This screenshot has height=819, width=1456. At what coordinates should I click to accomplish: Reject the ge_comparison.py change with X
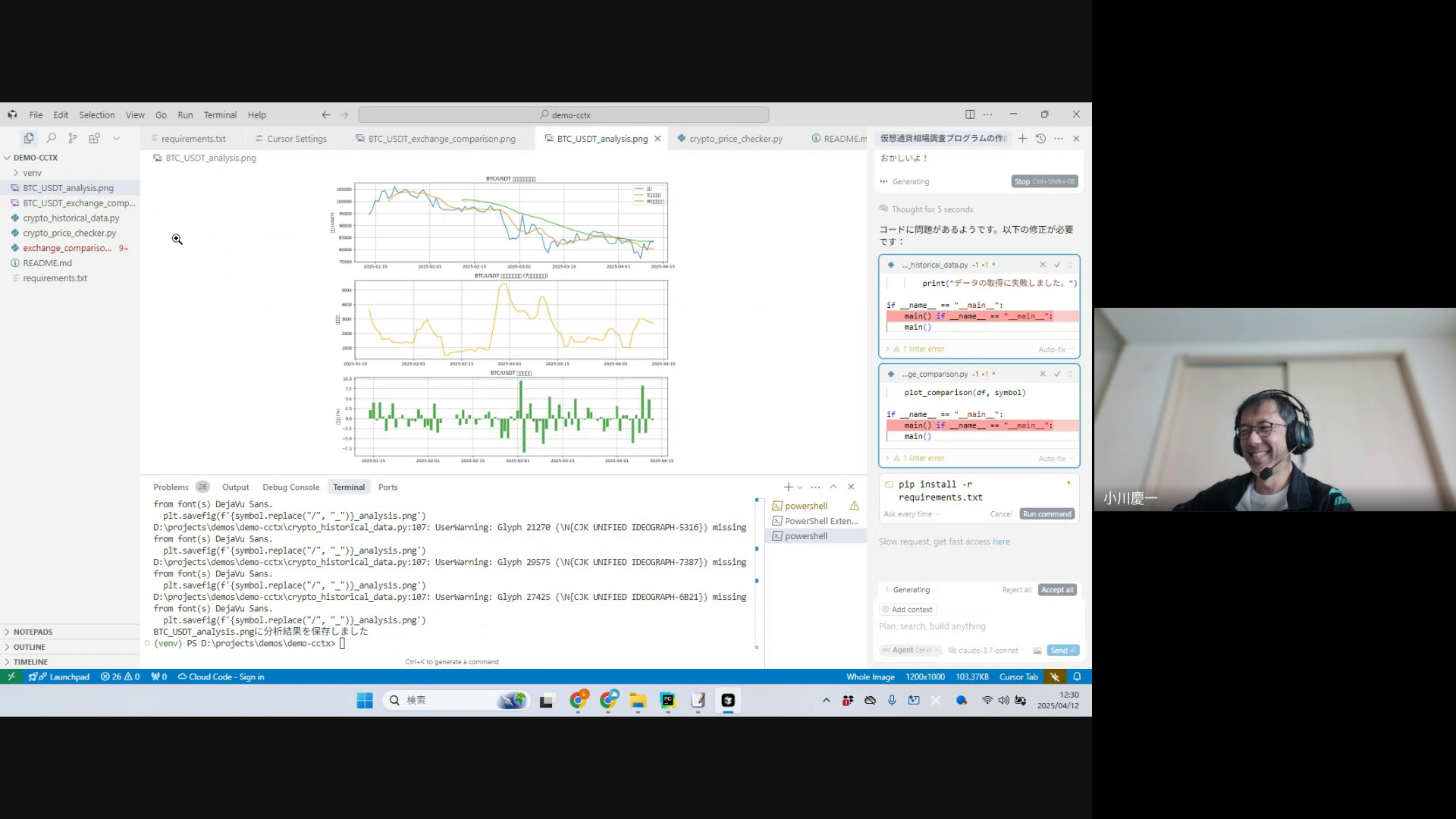pyautogui.click(x=1043, y=374)
